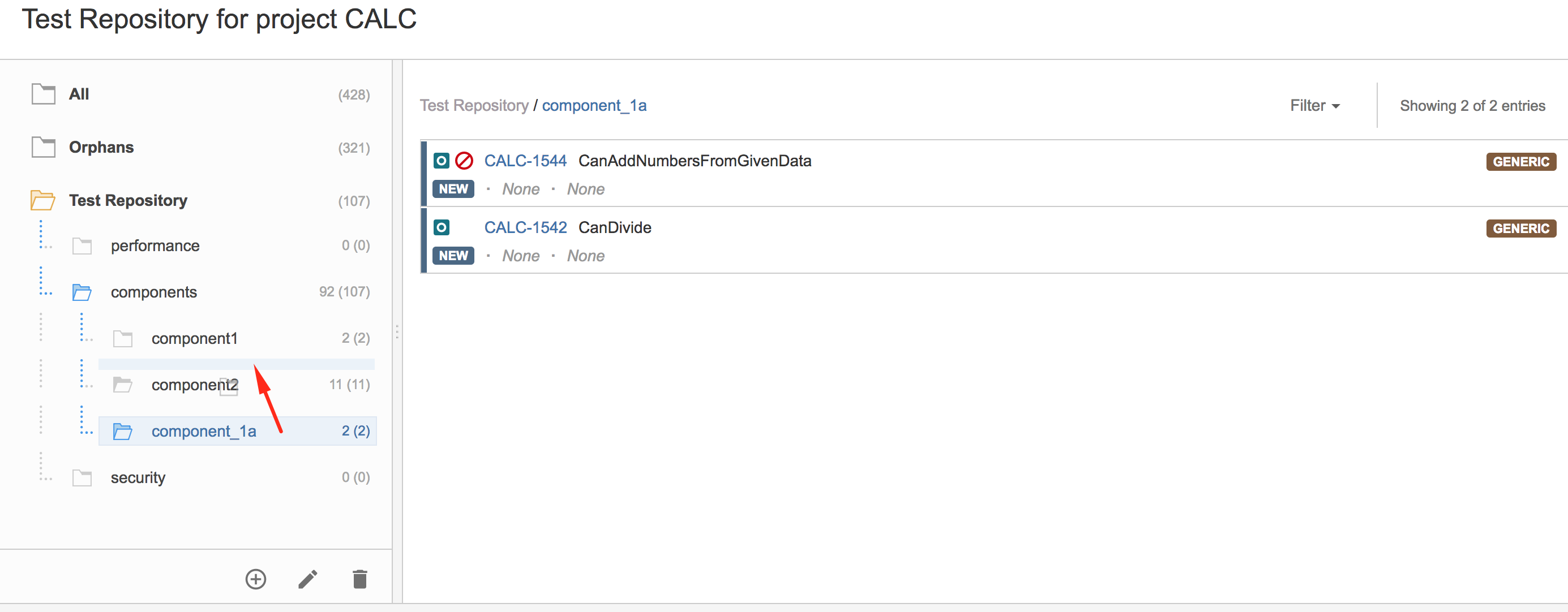The height and width of the screenshot is (612, 1568).
Task: Click the component_1a count 2 (2)
Action: 356,430
